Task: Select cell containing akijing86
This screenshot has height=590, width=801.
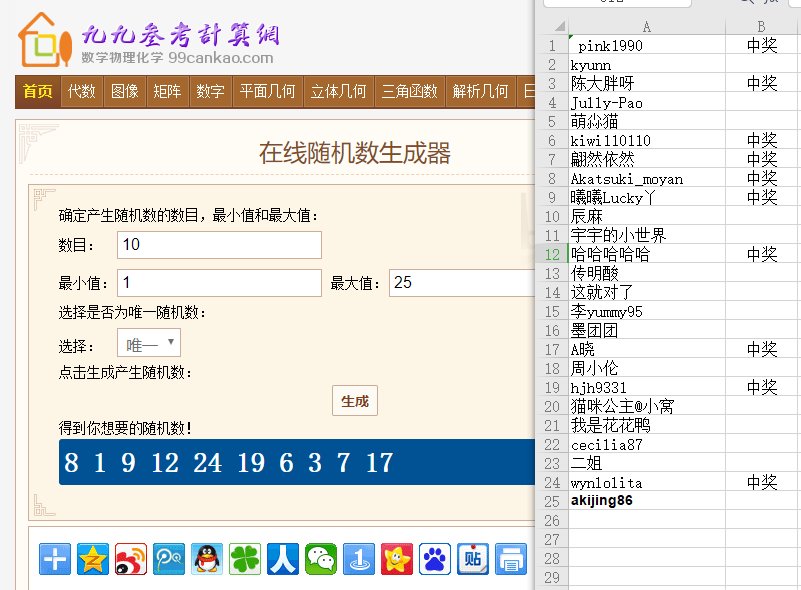Action: pyautogui.click(x=647, y=501)
